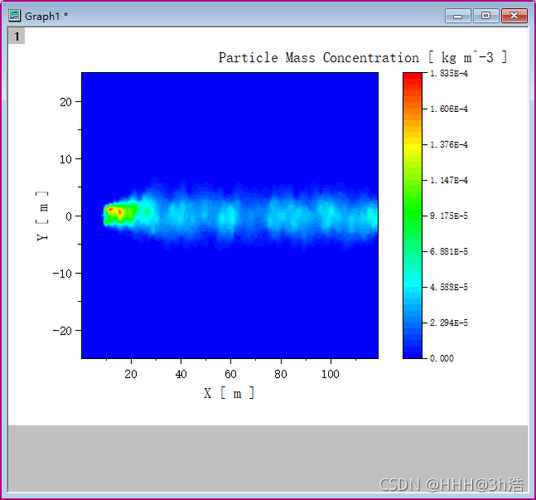Click the X [ m ] axis title
This screenshot has width=536, height=500.
[229, 393]
